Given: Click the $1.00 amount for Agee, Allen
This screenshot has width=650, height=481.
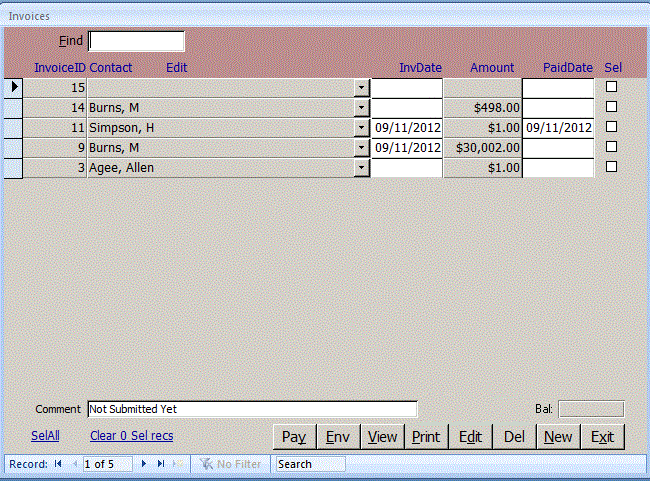Looking at the screenshot, I should point(483,168).
